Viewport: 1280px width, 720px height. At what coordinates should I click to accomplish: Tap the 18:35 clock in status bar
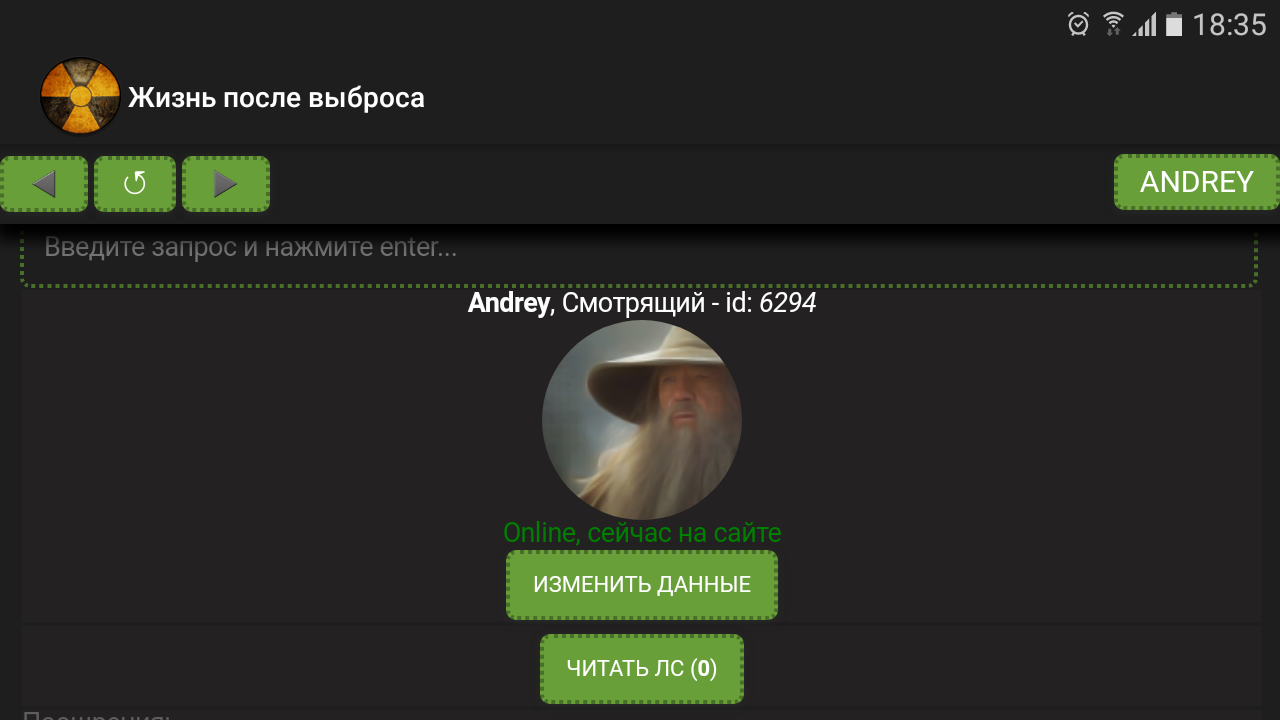(x=1229, y=25)
